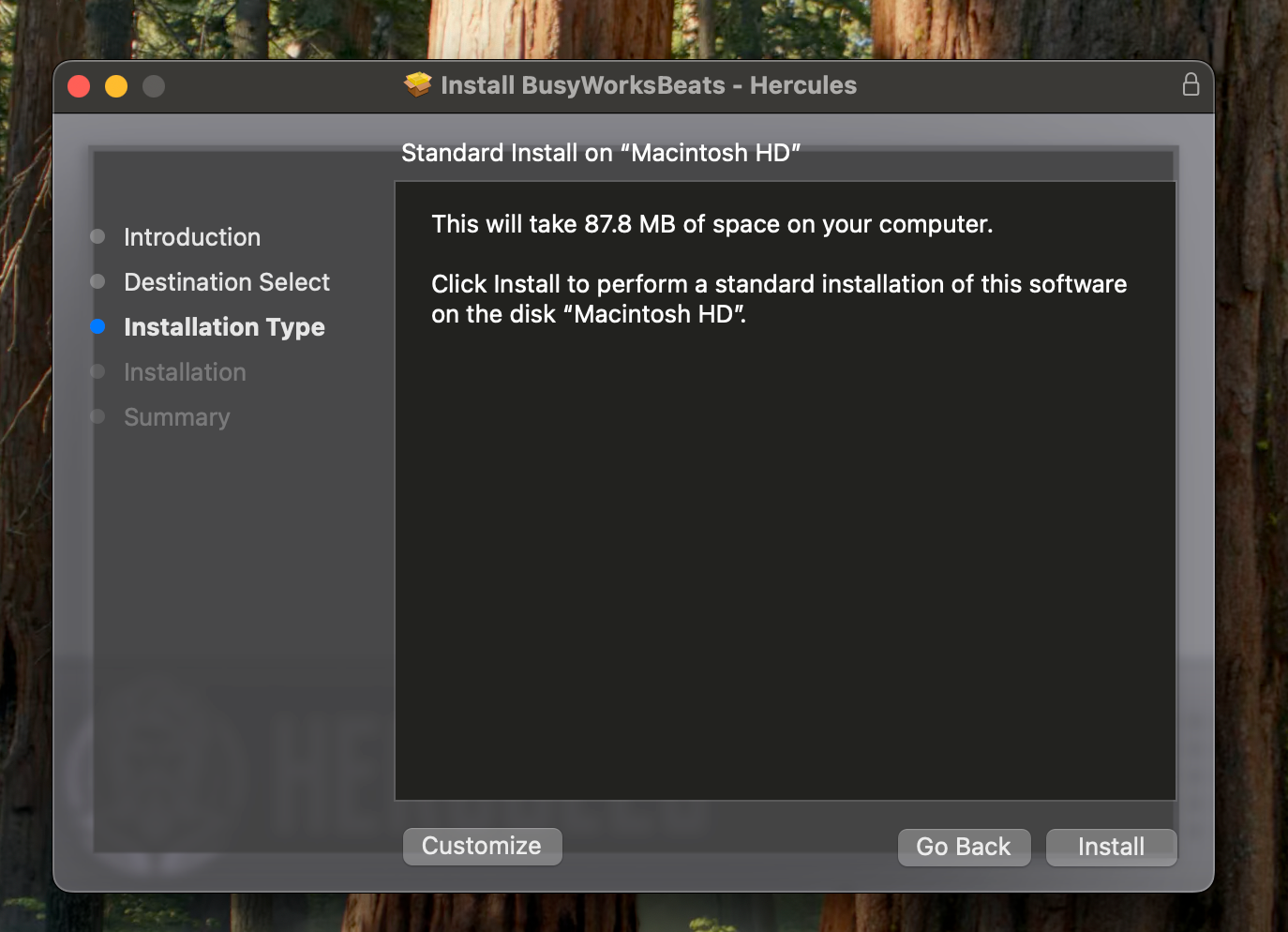
Task: Click the "Install BusyWorksBeats - Hercules" window title
Action: coord(648,85)
